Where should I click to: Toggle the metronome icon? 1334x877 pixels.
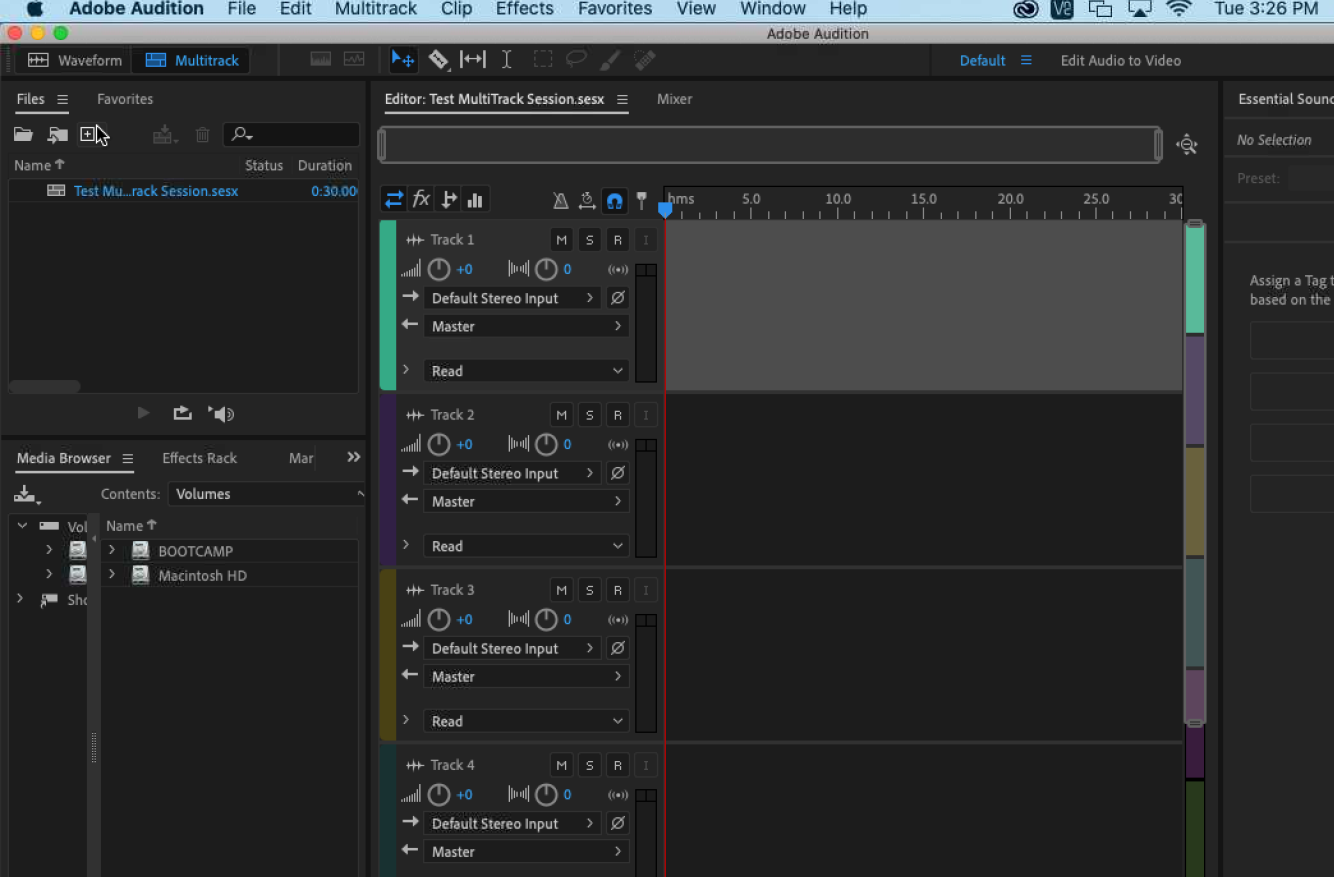[x=561, y=201]
